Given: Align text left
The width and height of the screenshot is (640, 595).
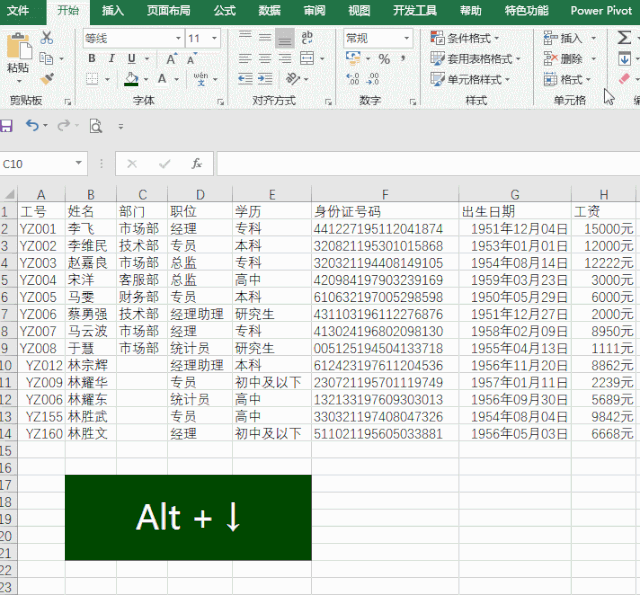Looking at the screenshot, I should click(245, 59).
